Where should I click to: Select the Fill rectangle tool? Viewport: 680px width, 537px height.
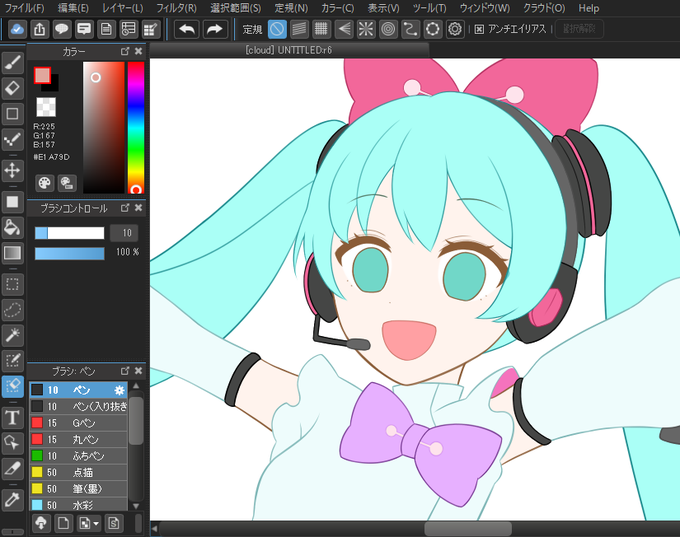tap(12, 202)
